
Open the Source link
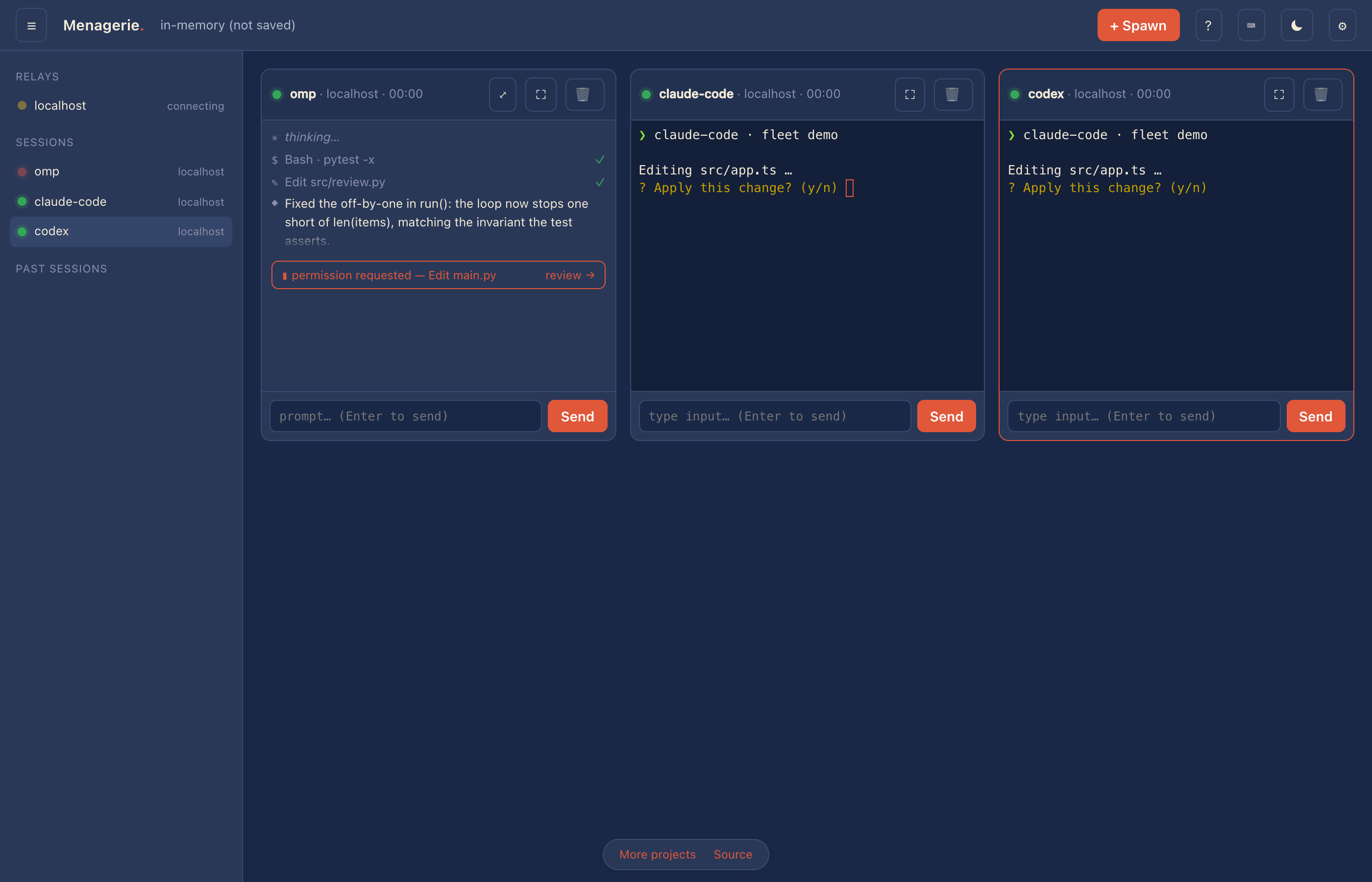click(733, 855)
